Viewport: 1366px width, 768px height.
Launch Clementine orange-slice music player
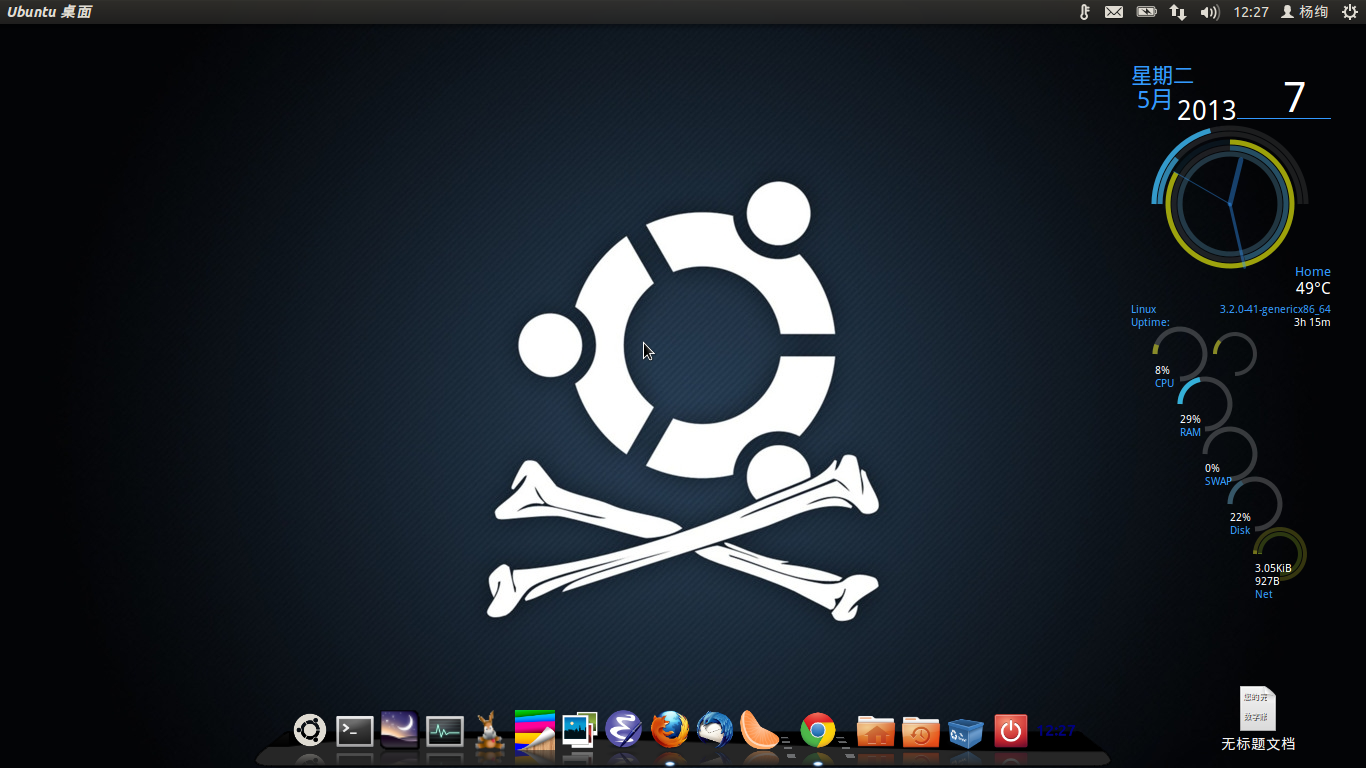759,730
